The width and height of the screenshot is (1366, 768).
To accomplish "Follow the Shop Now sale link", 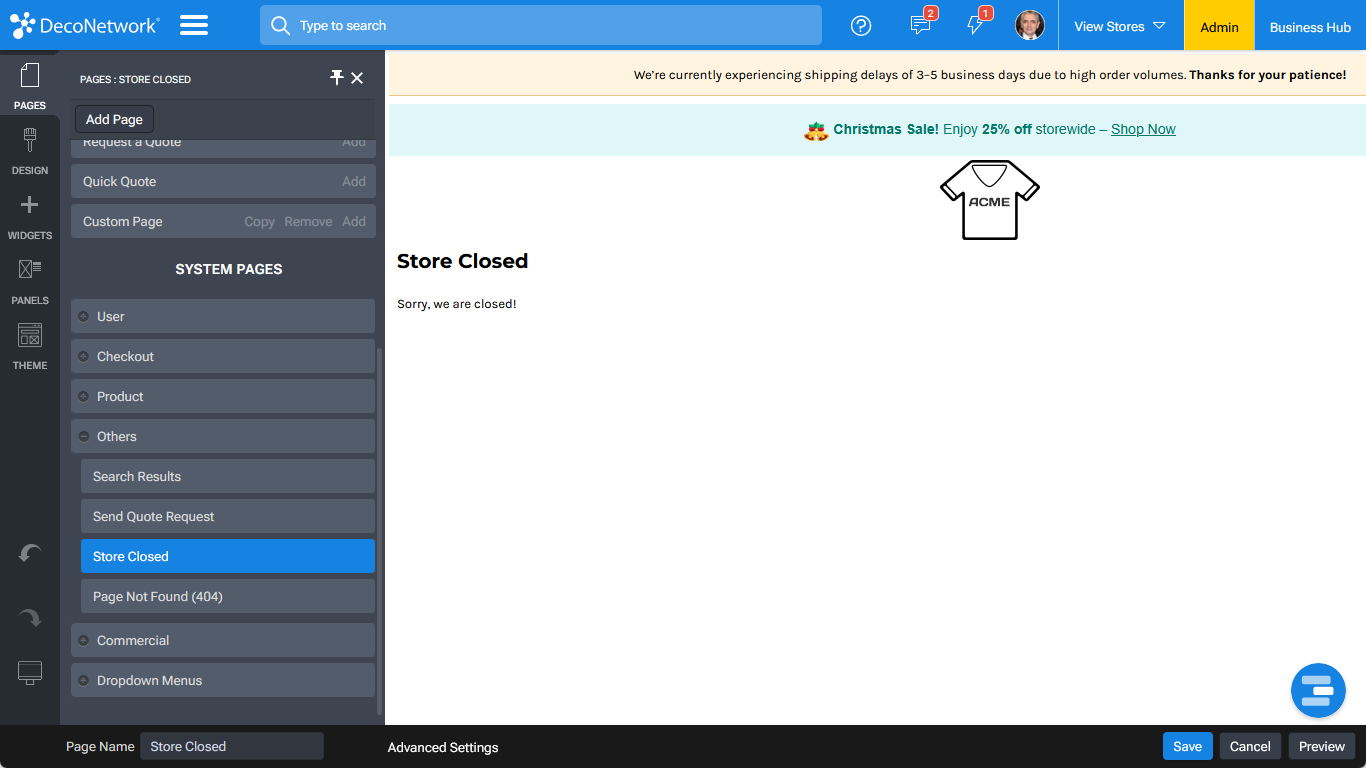I will click(x=1143, y=129).
